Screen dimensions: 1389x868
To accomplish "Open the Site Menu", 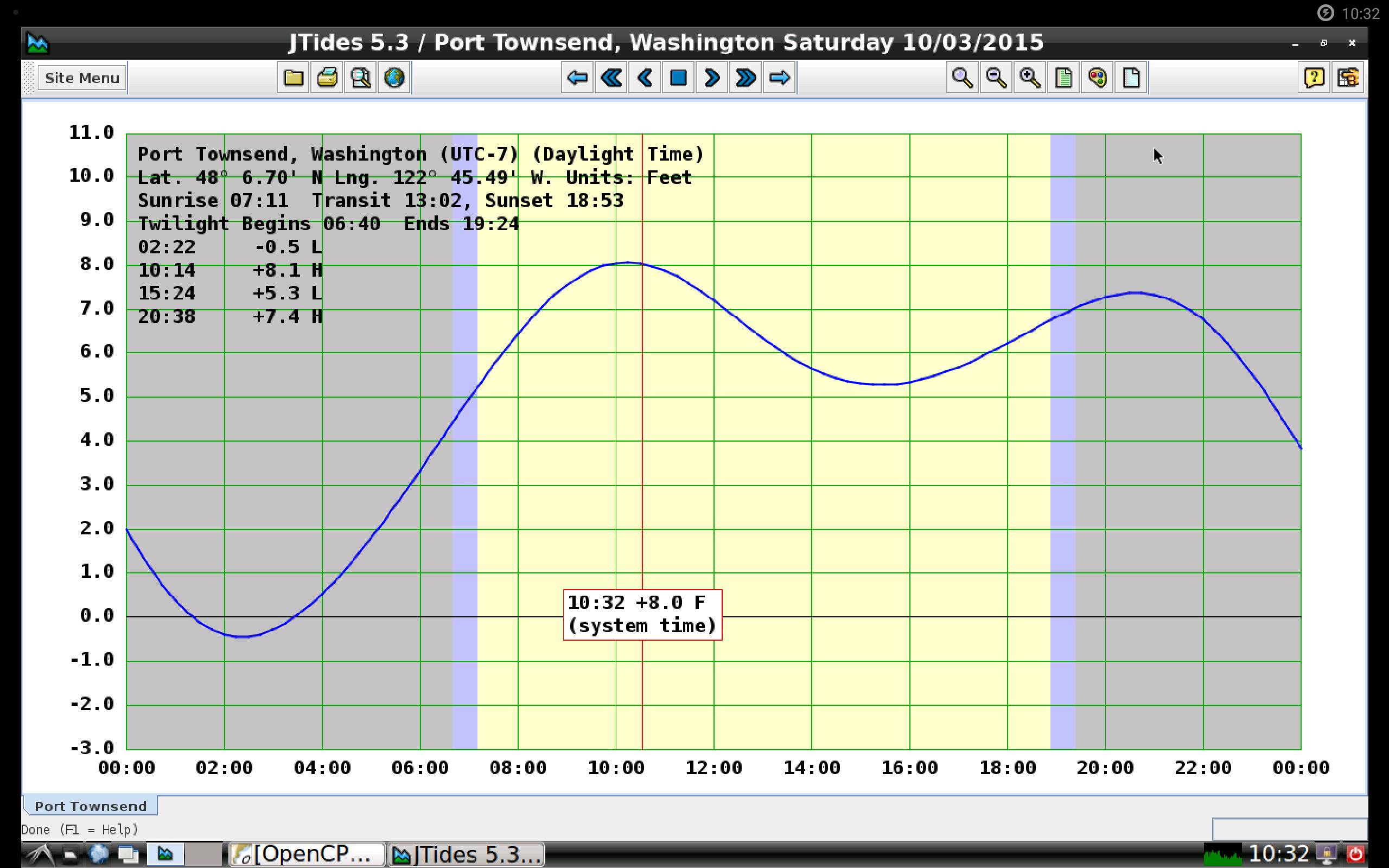I will click(81, 78).
